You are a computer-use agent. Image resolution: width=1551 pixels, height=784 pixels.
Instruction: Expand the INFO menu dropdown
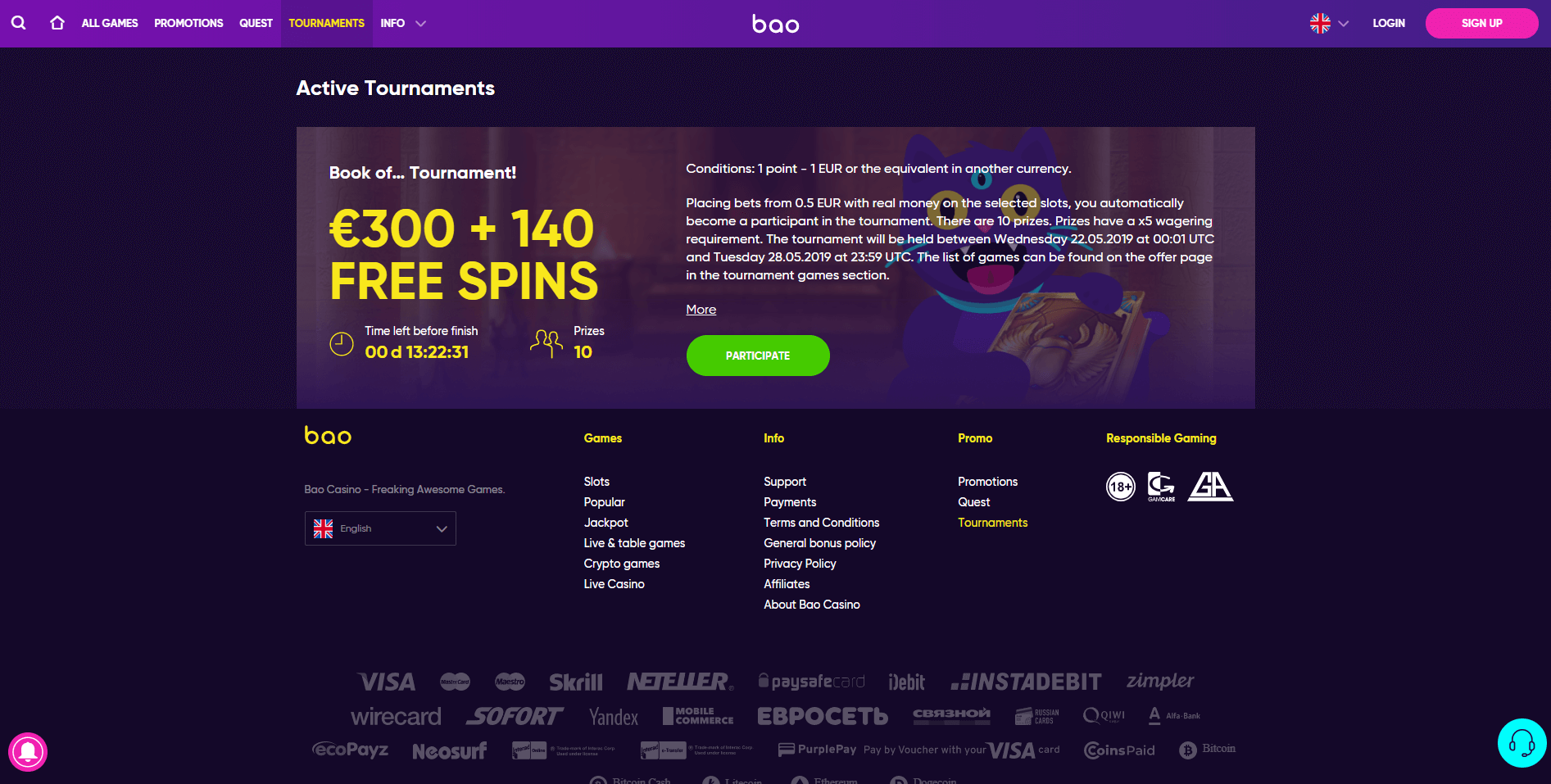tap(403, 23)
